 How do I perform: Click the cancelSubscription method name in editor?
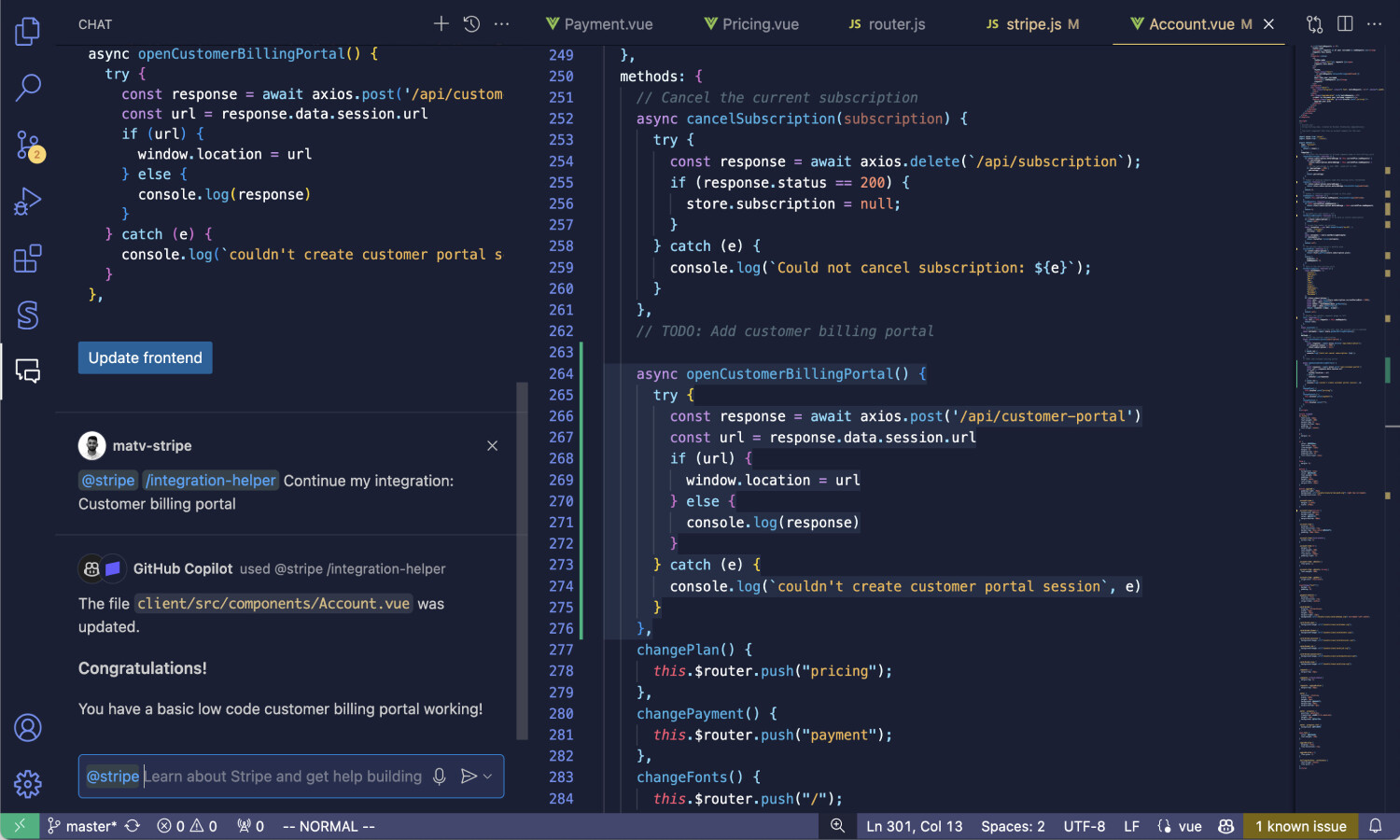[x=761, y=119]
